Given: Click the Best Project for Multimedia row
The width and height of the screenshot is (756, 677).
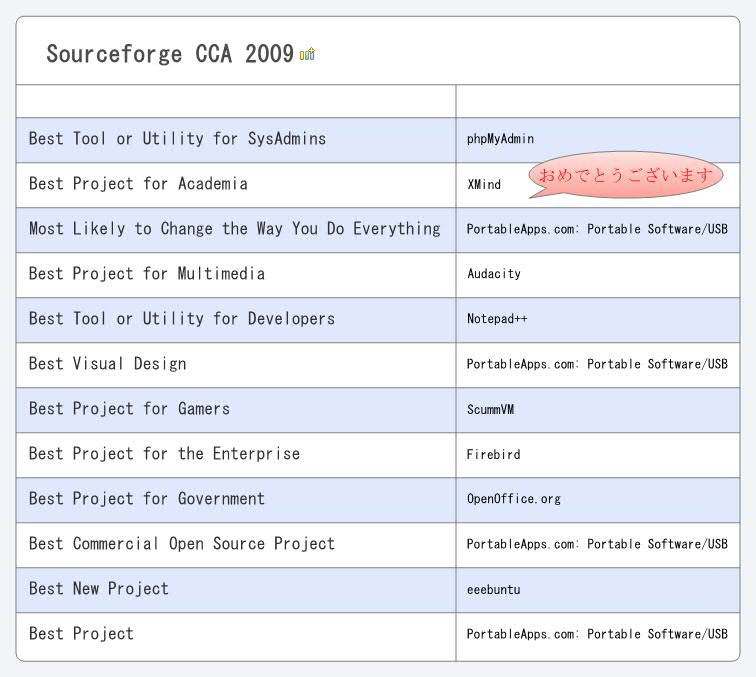Looking at the screenshot, I should [146, 274].
